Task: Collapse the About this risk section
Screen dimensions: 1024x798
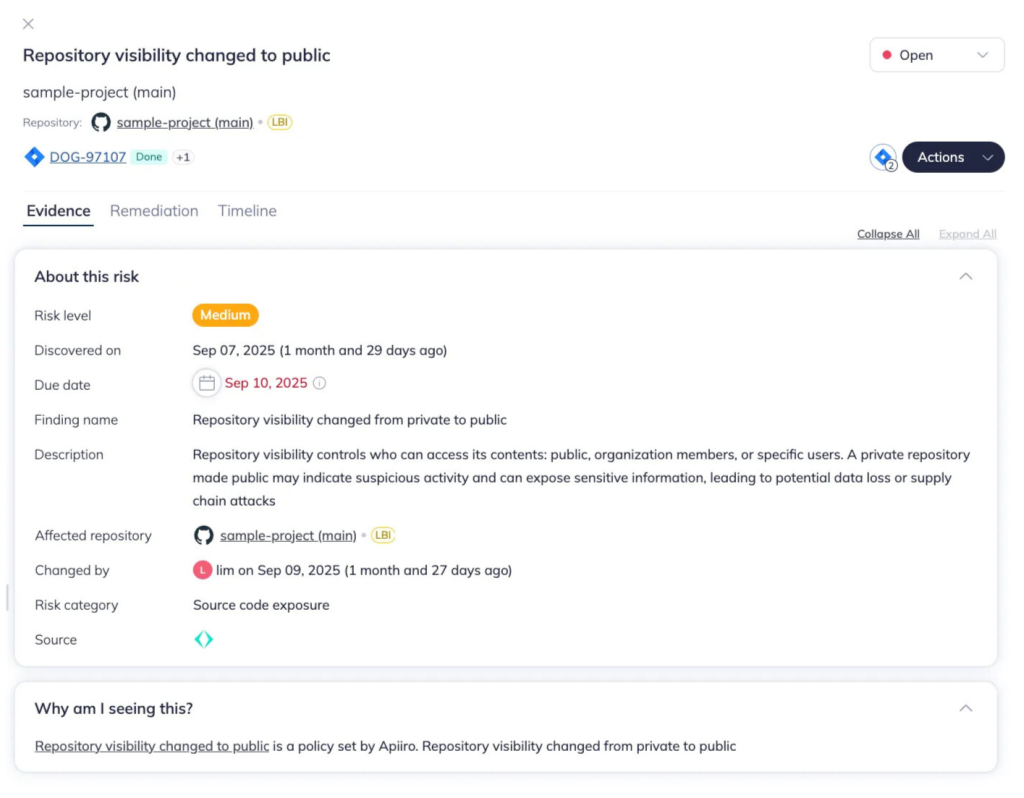Action: click(965, 276)
